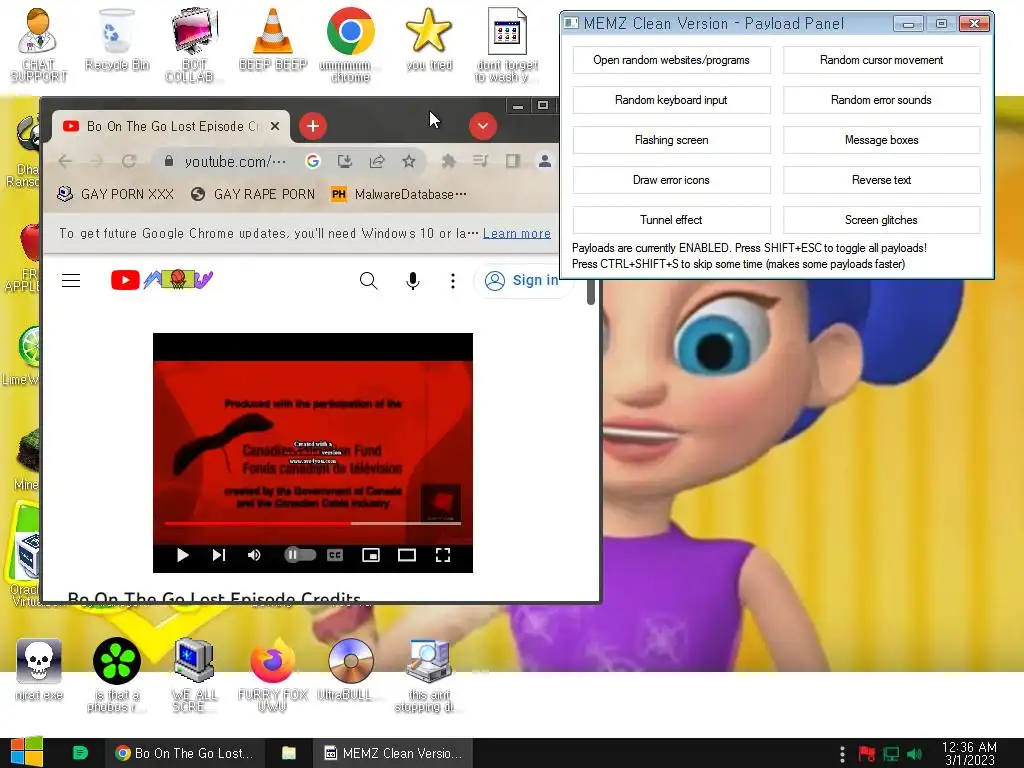Open YouTube three-dot settings menu

click(x=453, y=281)
